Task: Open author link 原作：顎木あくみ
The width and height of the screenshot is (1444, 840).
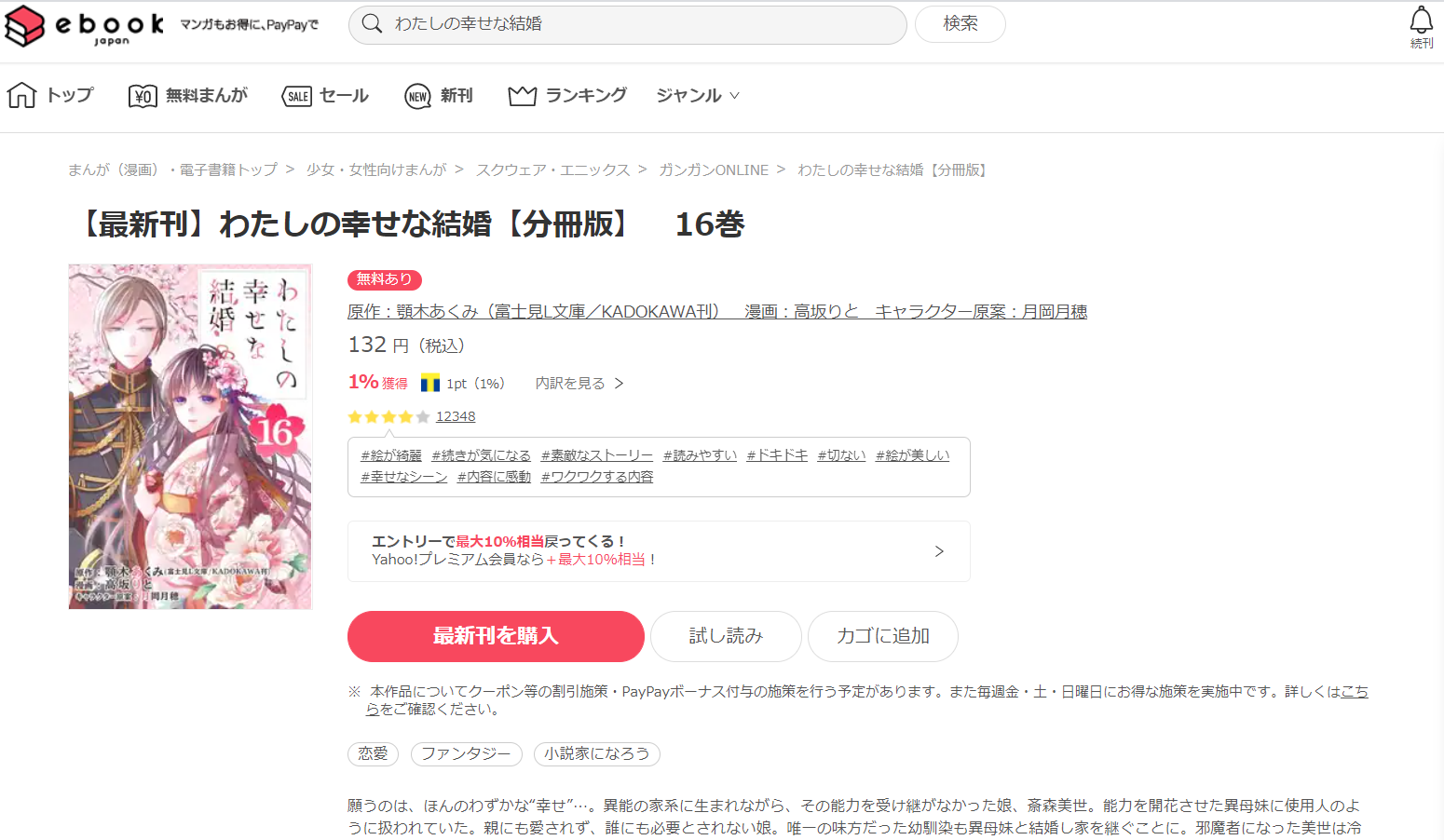Action: (x=534, y=311)
